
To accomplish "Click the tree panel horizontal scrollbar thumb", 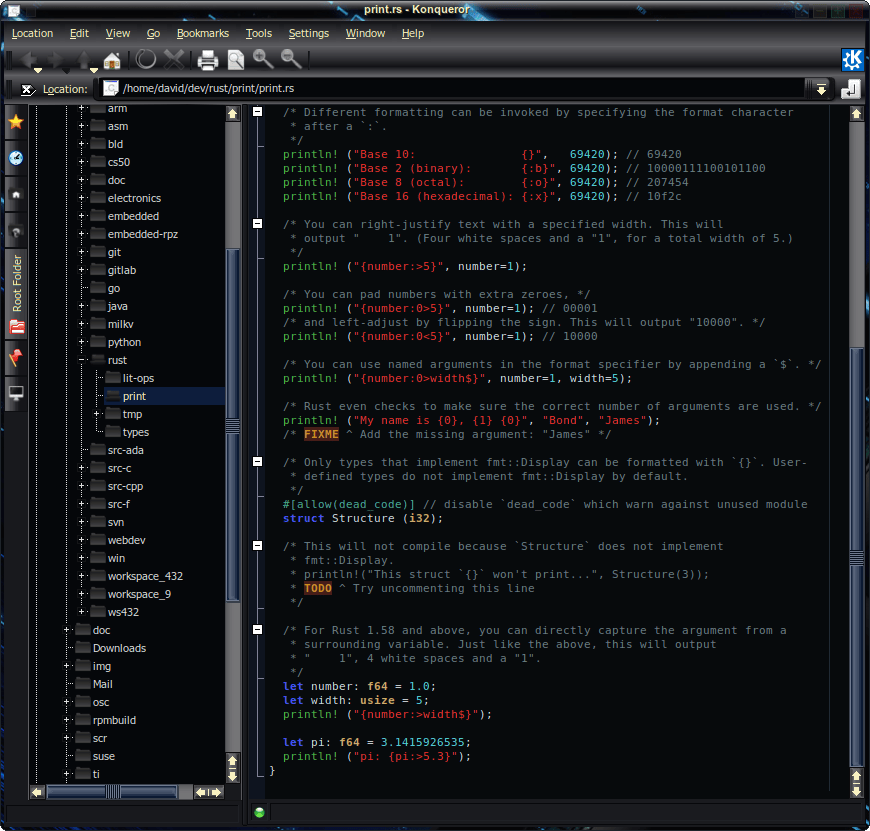I will (x=112, y=792).
